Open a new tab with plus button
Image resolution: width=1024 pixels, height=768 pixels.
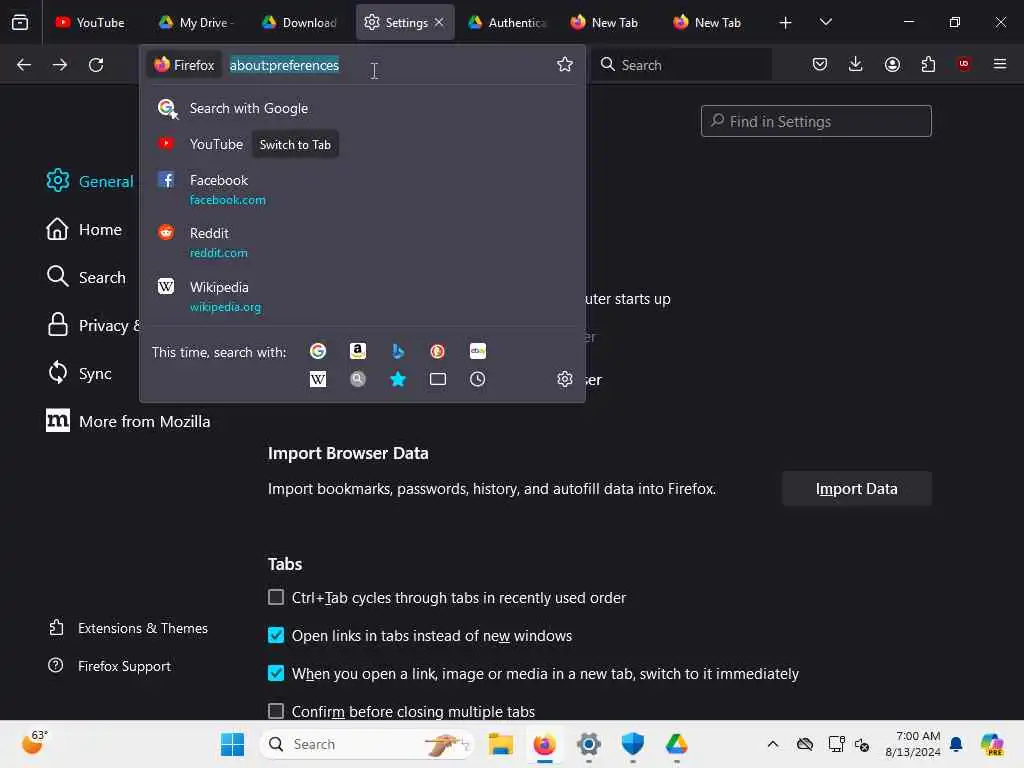coord(786,23)
